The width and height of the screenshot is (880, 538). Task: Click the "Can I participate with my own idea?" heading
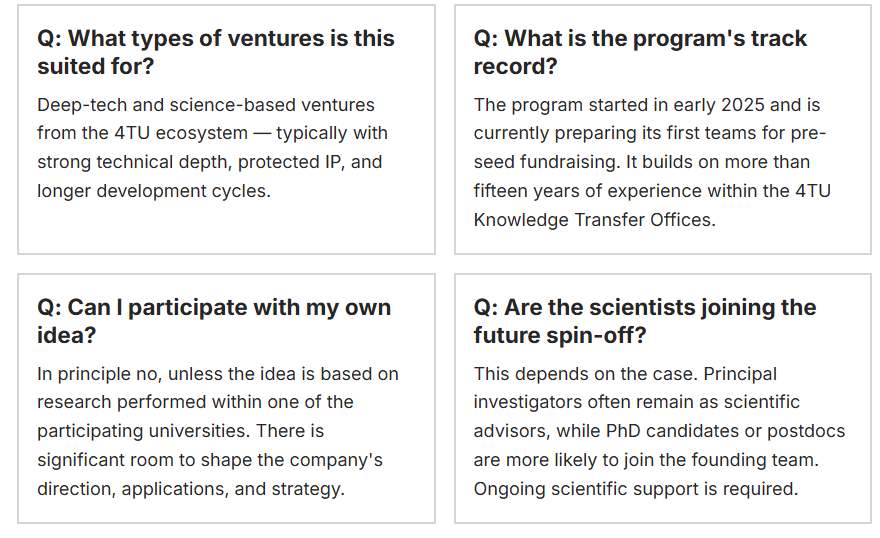point(214,321)
